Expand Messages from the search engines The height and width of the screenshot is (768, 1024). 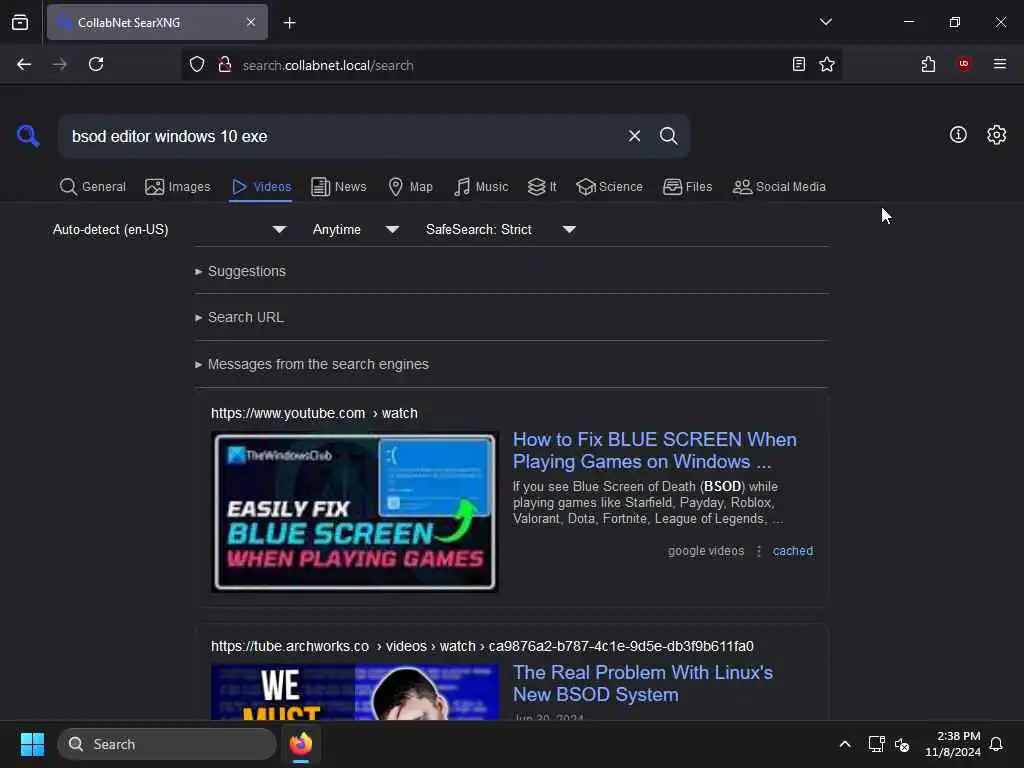pyautogui.click(x=312, y=364)
